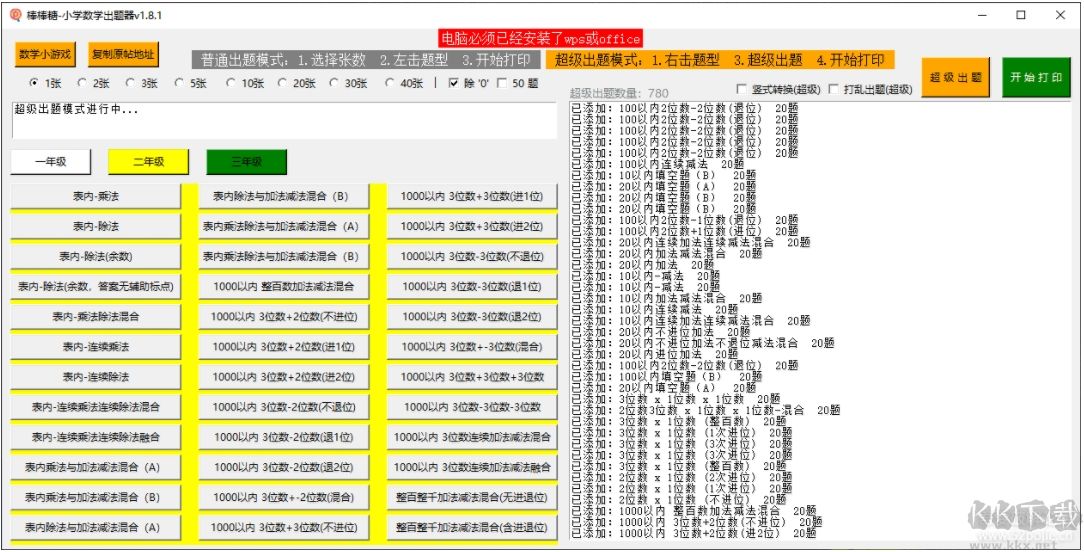Choose 表内乘法与加法减法混合 (B)

tap(96, 497)
